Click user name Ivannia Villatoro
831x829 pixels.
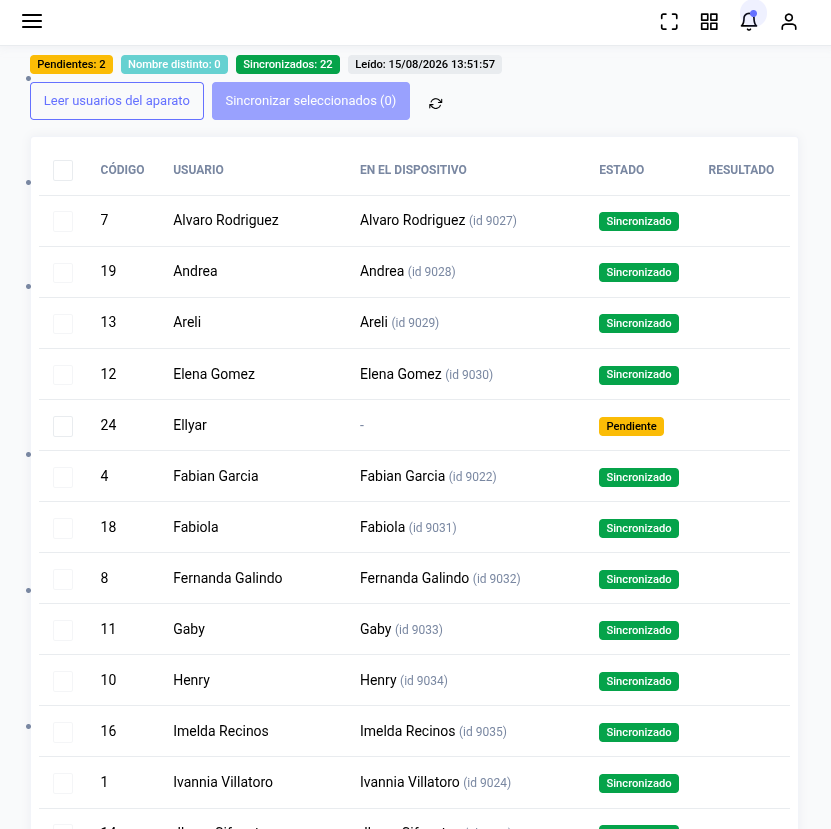point(223,782)
